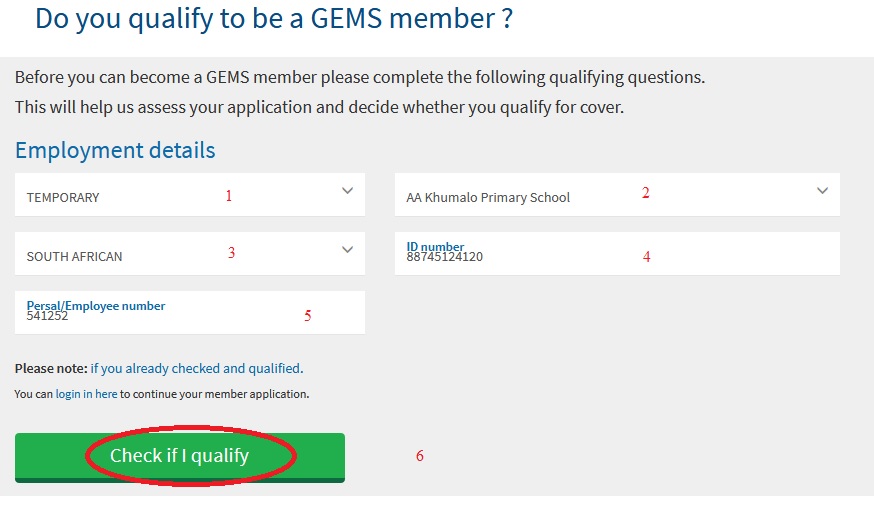The image size is (874, 518).
Task: Click the ID number value 88745124120
Action: click(x=444, y=257)
